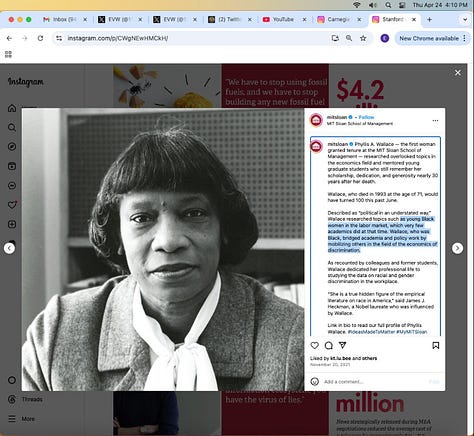Open Reels icon in sidebar
474x436 pixels.
coord(12,166)
